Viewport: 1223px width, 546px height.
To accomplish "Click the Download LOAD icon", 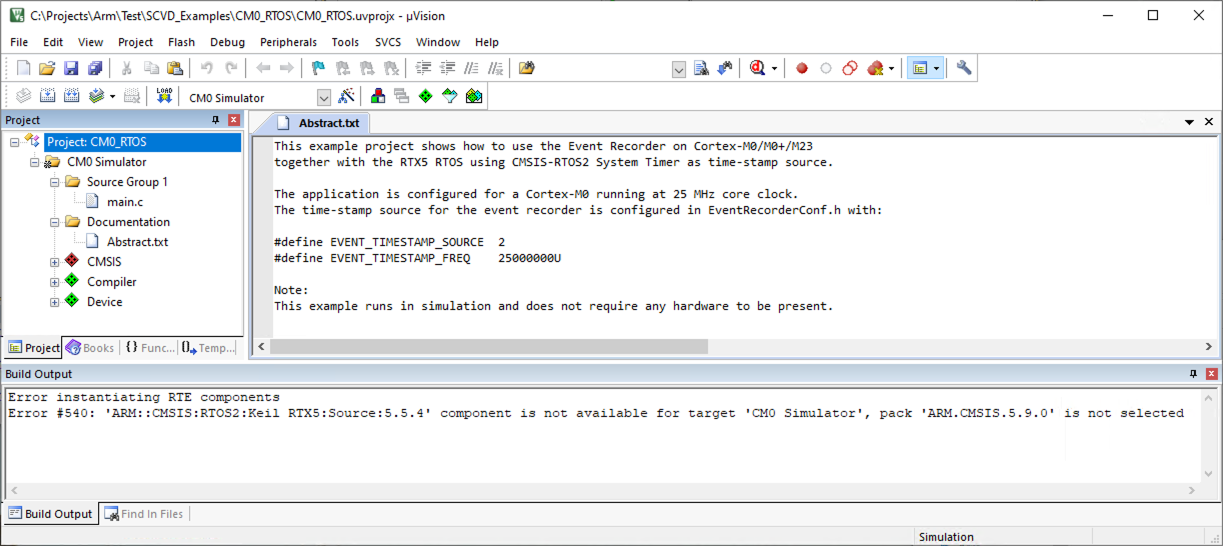I will click(165, 96).
